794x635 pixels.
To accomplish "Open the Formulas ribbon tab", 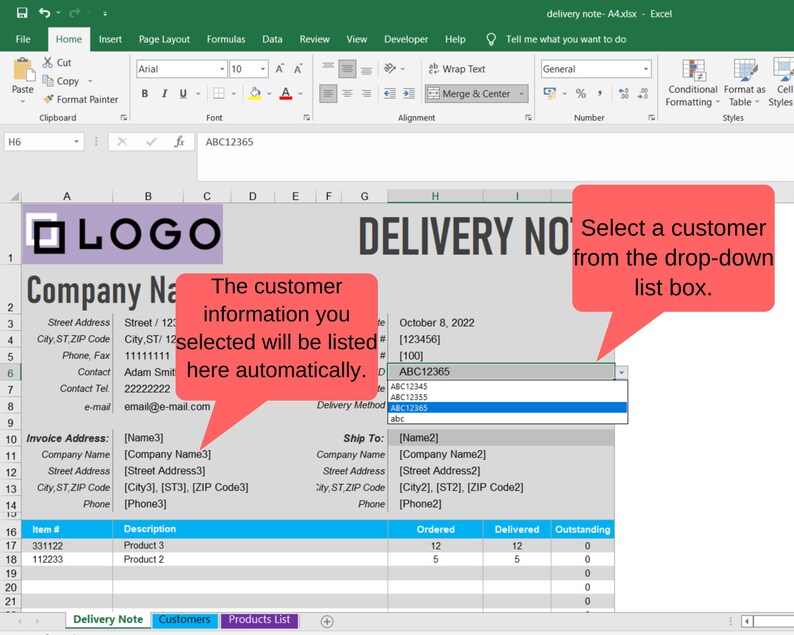I will pyautogui.click(x=226, y=39).
